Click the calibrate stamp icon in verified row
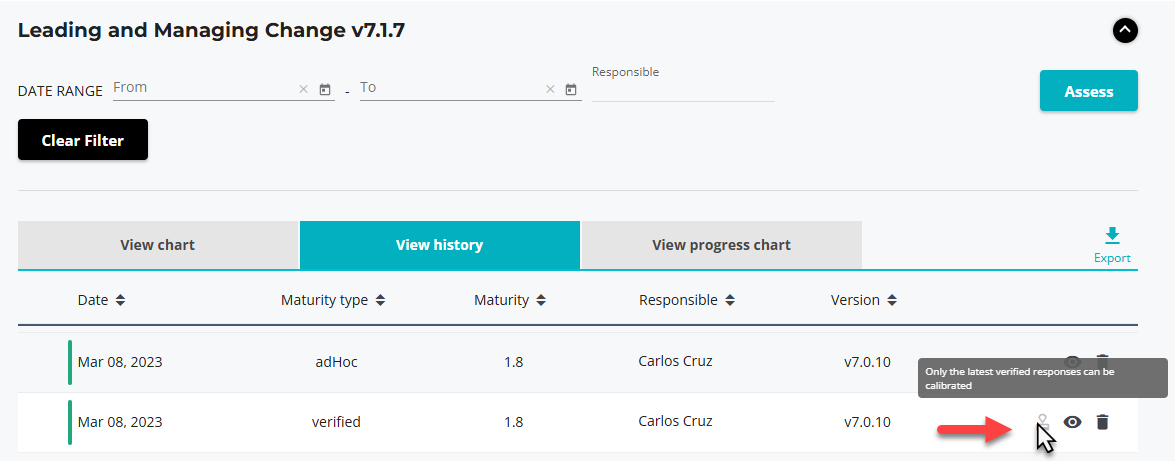The image size is (1175, 461). pyautogui.click(x=1042, y=422)
